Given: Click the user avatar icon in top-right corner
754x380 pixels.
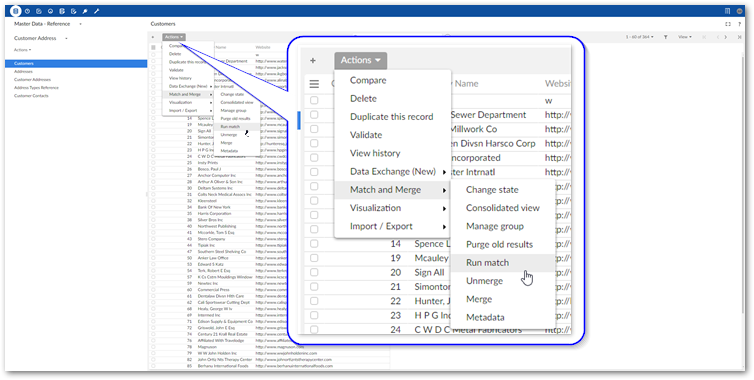Looking at the screenshot, I should tap(740, 11).
